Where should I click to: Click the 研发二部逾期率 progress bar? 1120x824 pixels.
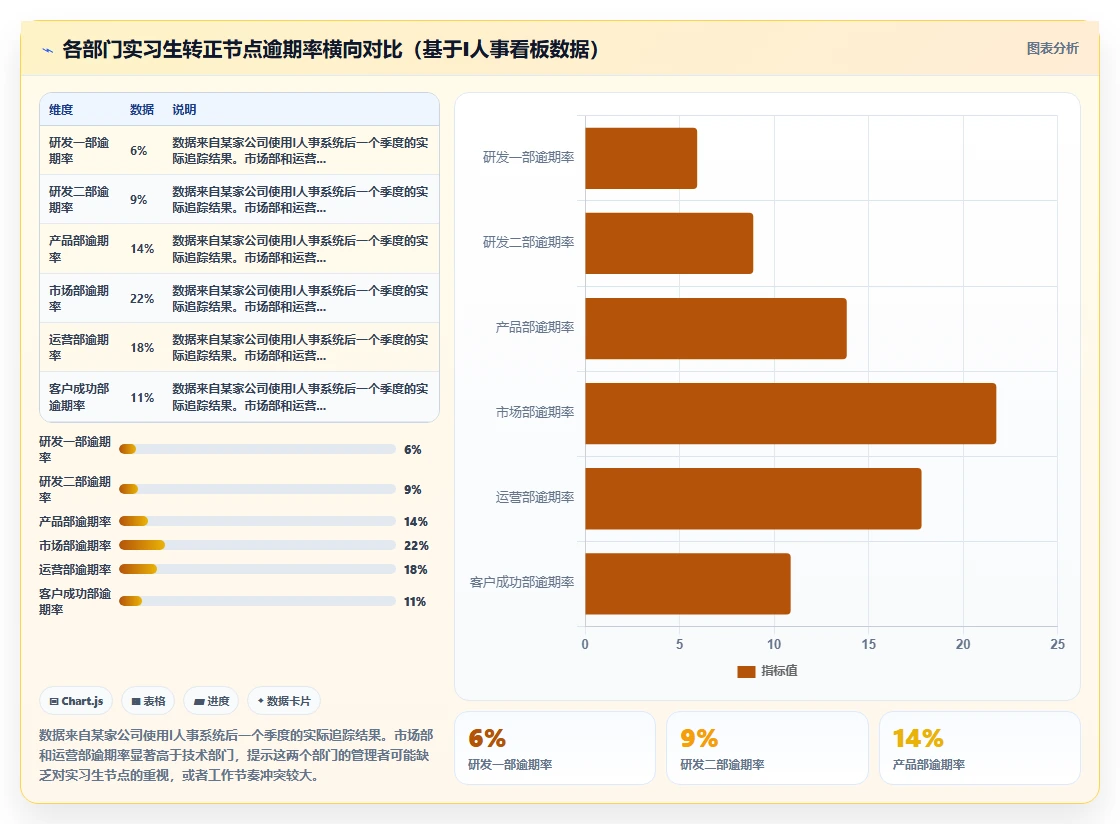(257, 489)
